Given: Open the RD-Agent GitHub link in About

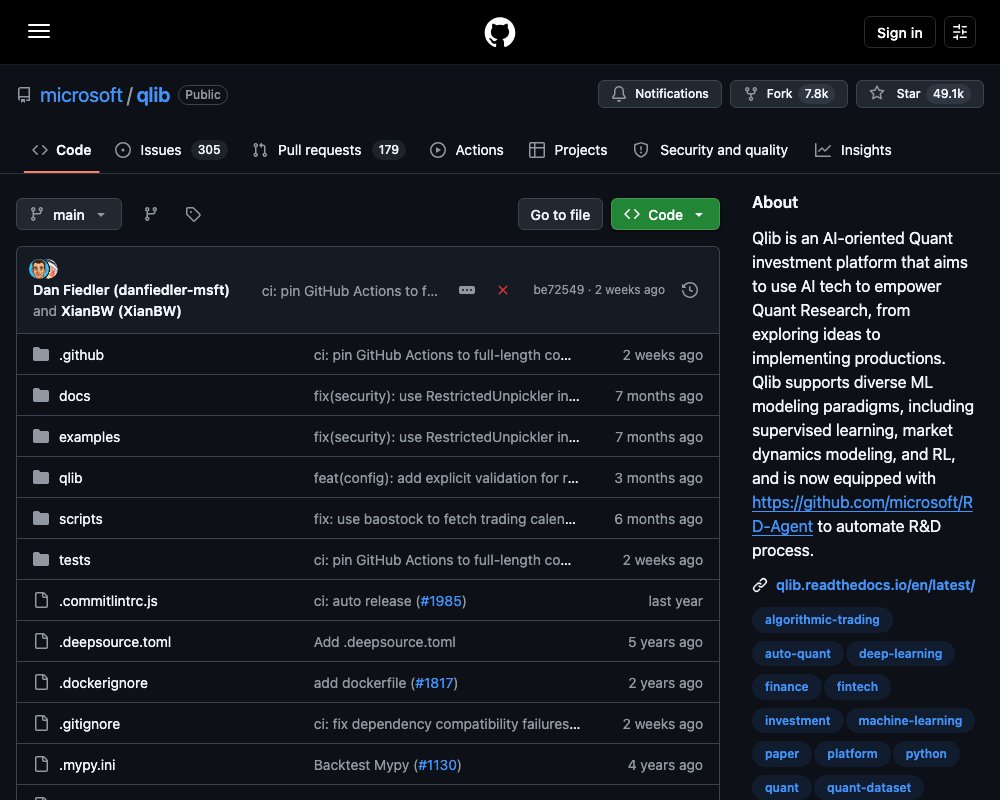Looking at the screenshot, I should [862, 514].
